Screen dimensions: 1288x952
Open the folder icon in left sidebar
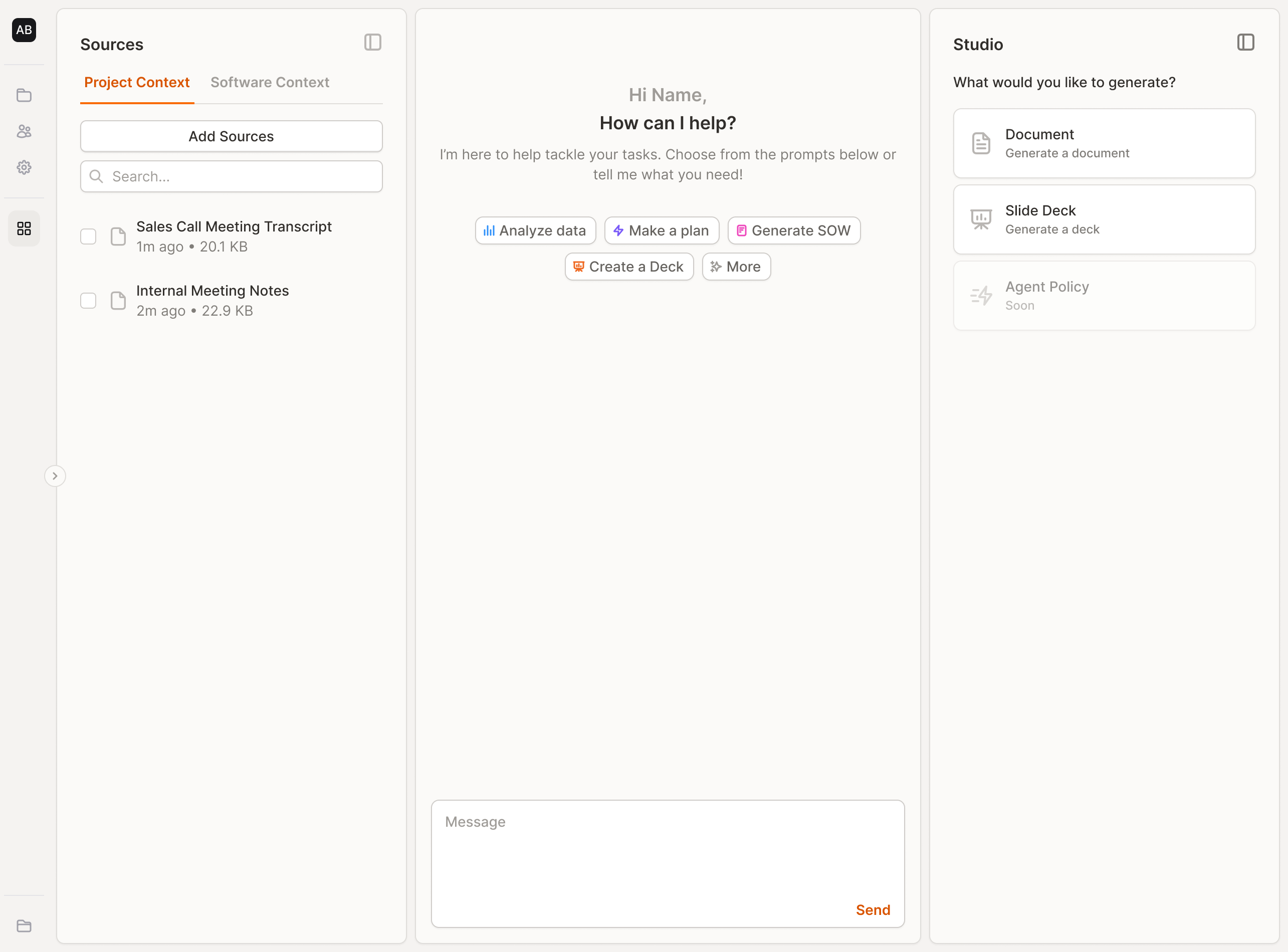[24, 96]
